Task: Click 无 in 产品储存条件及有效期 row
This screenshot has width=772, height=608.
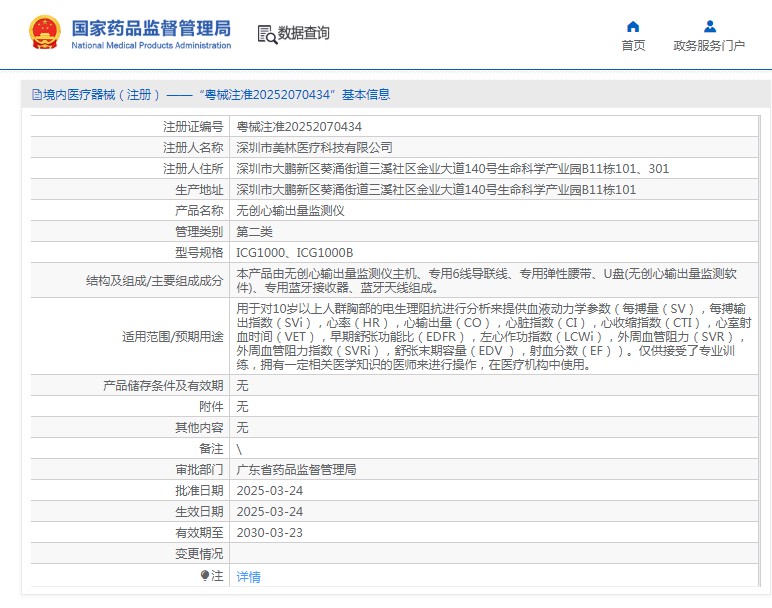Action: 242,385
